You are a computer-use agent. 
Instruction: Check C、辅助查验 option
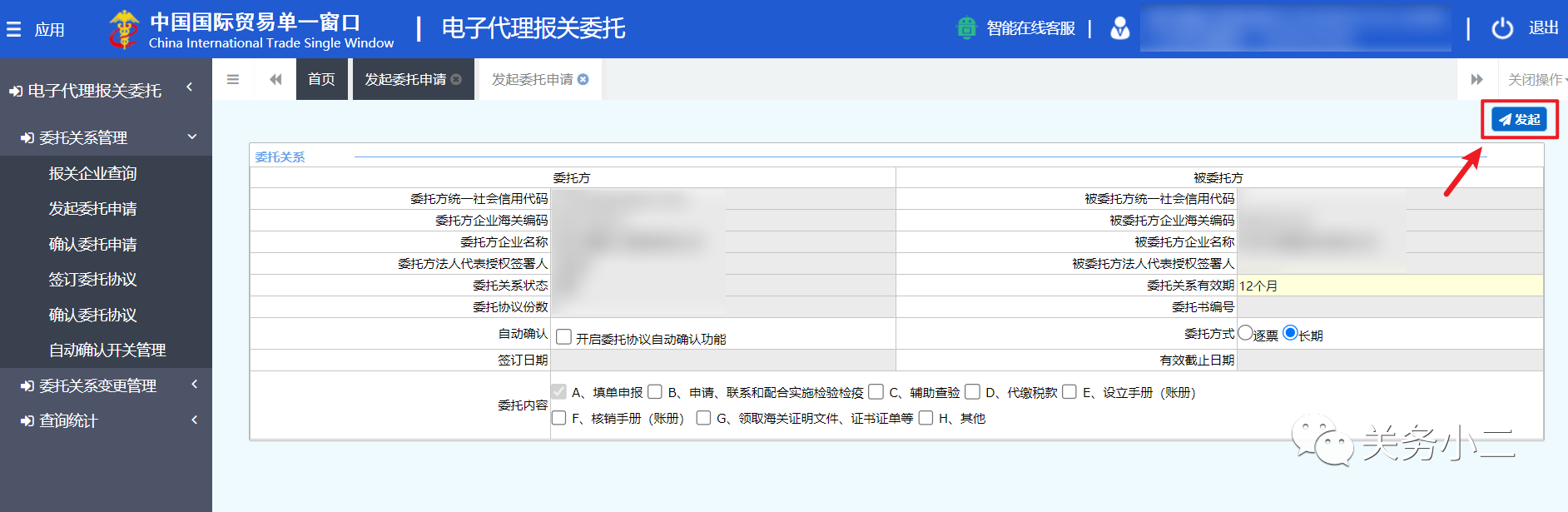point(876,391)
